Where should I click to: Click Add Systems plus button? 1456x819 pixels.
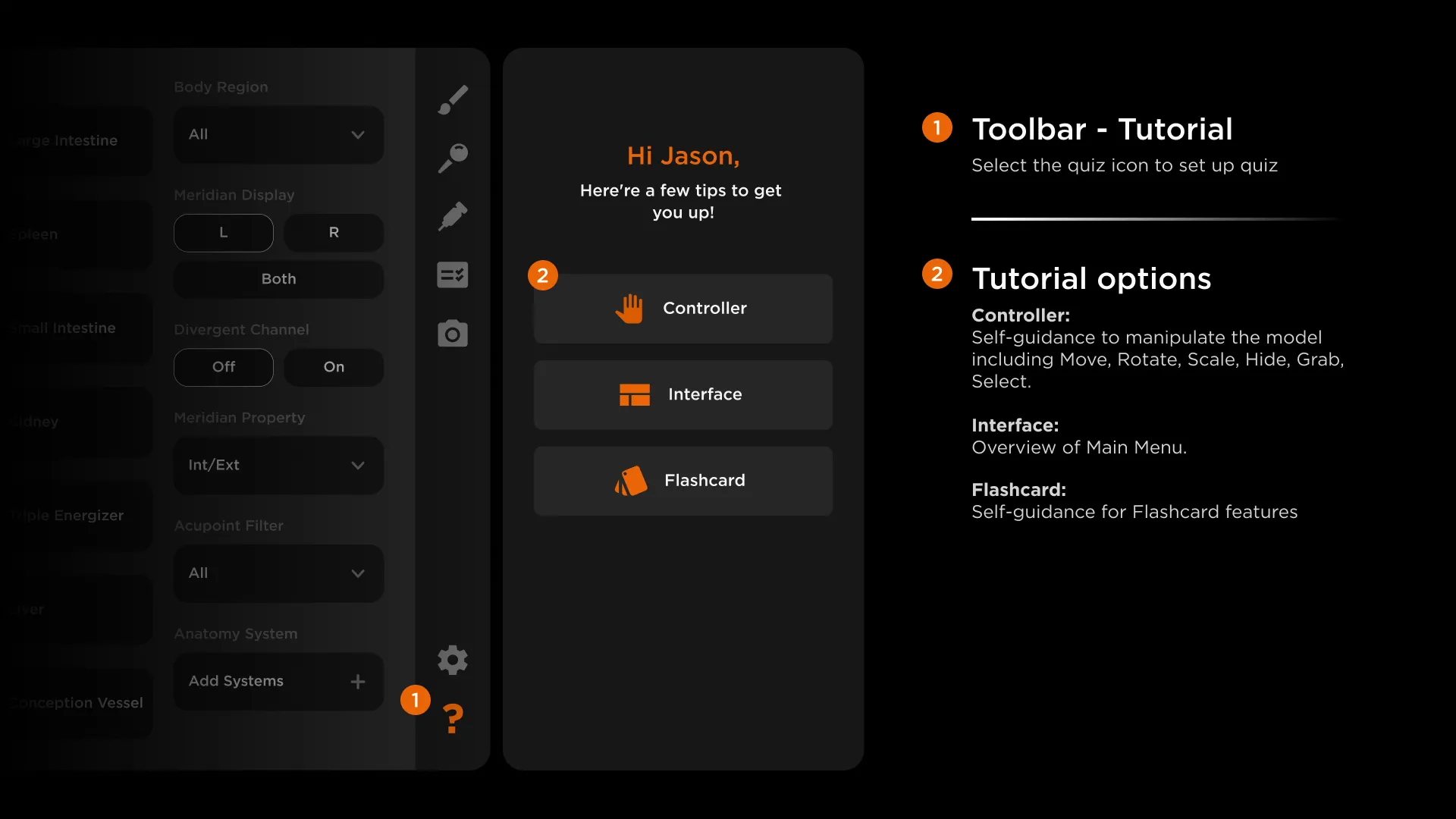point(357,682)
